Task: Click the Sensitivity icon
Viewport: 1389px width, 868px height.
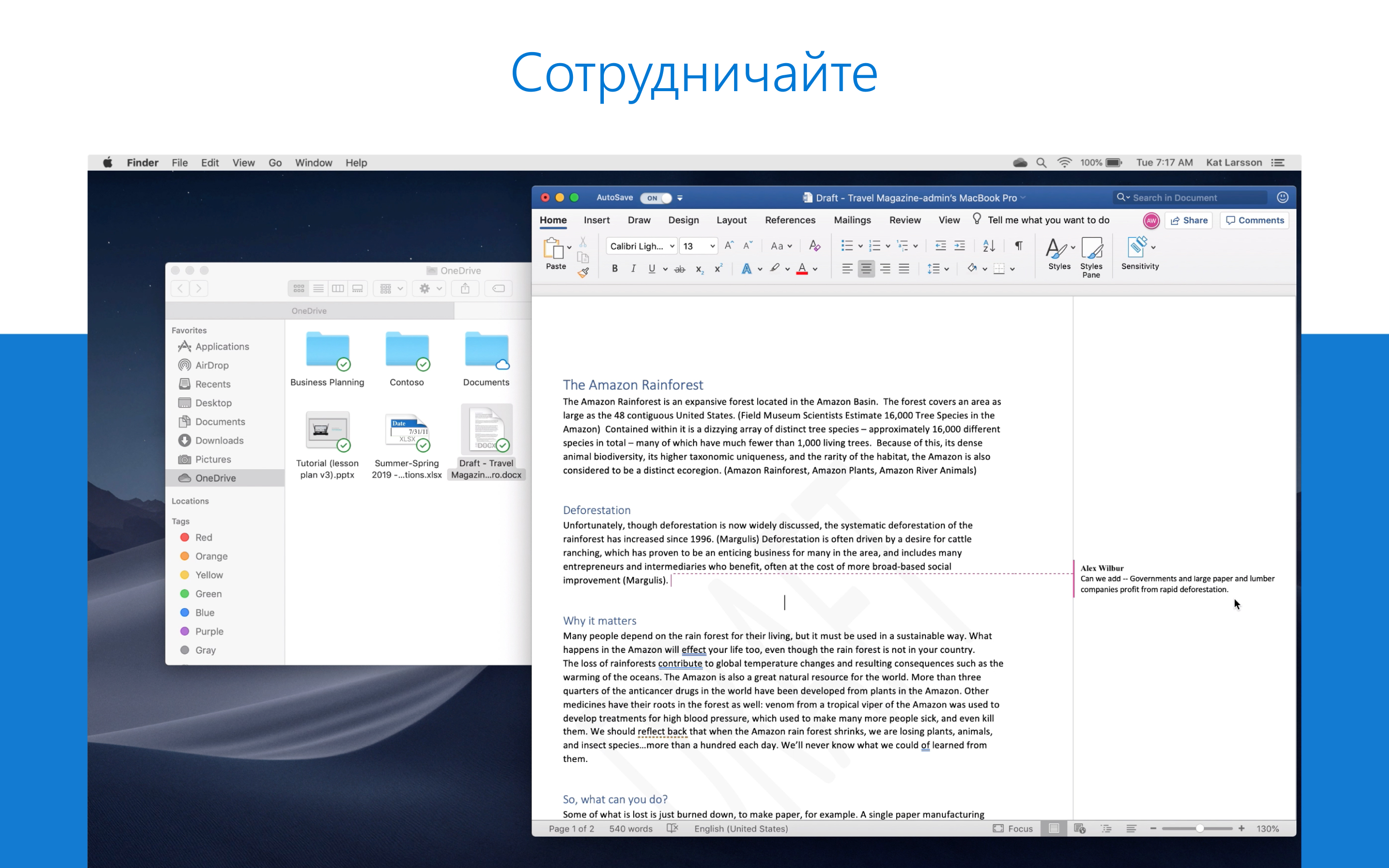Action: [1138, 253]
